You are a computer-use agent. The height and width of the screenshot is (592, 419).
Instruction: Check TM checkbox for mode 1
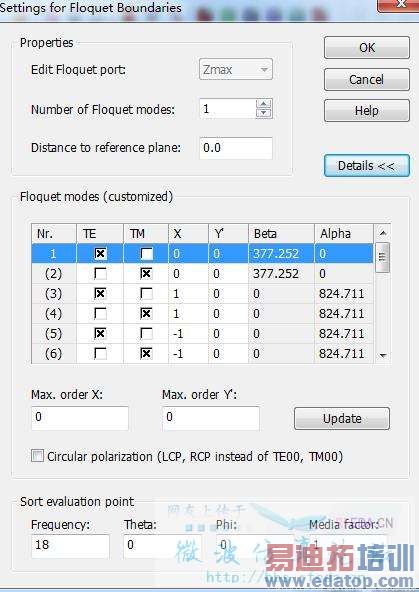(146, 253)
